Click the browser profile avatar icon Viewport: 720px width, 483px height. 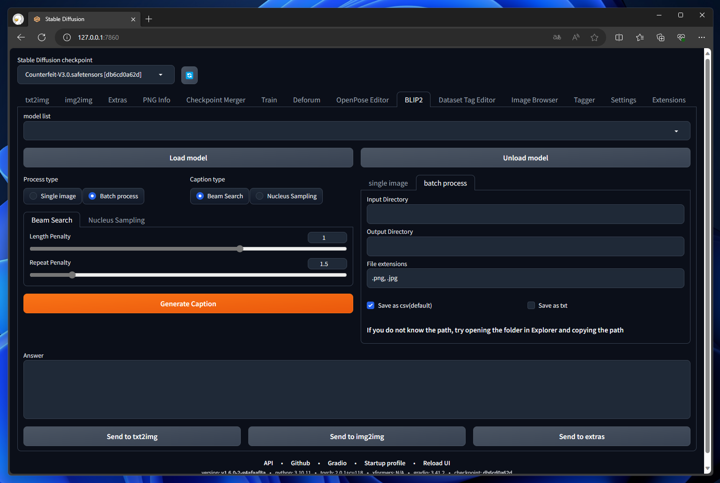(18, 19)
